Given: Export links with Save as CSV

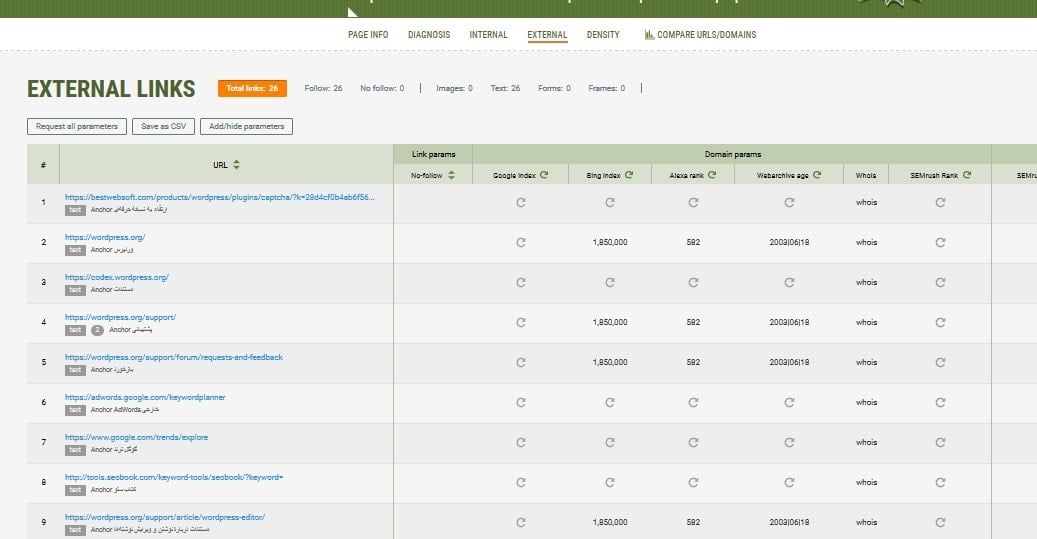Looking at the screenshot, I should pos(163,126).
